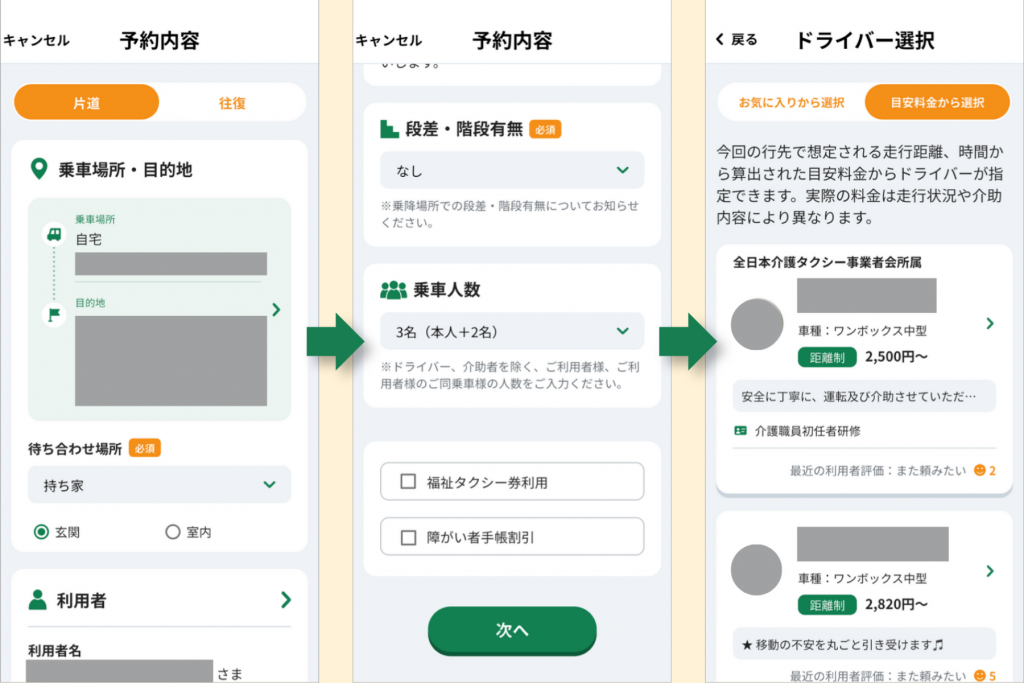
Task: Open the 乗車人数 dropdown showing 3名
Action: (512, 331)
